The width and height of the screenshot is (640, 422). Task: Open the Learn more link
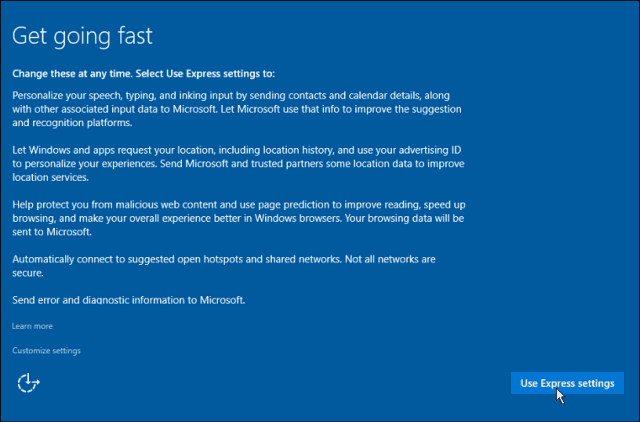click(32, 326)
